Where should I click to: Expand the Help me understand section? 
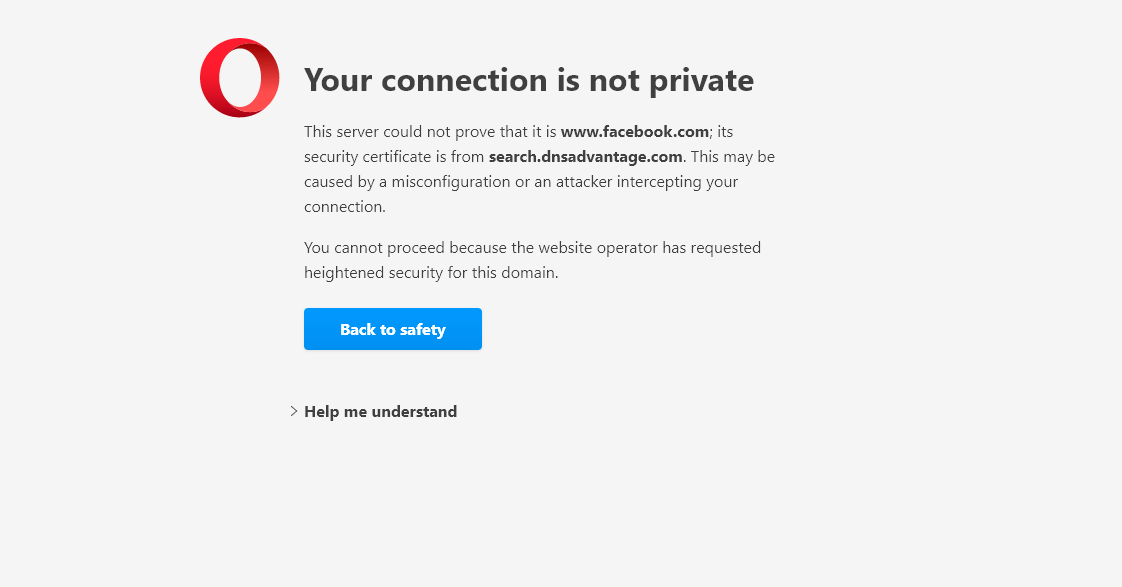tap(380, 411)
